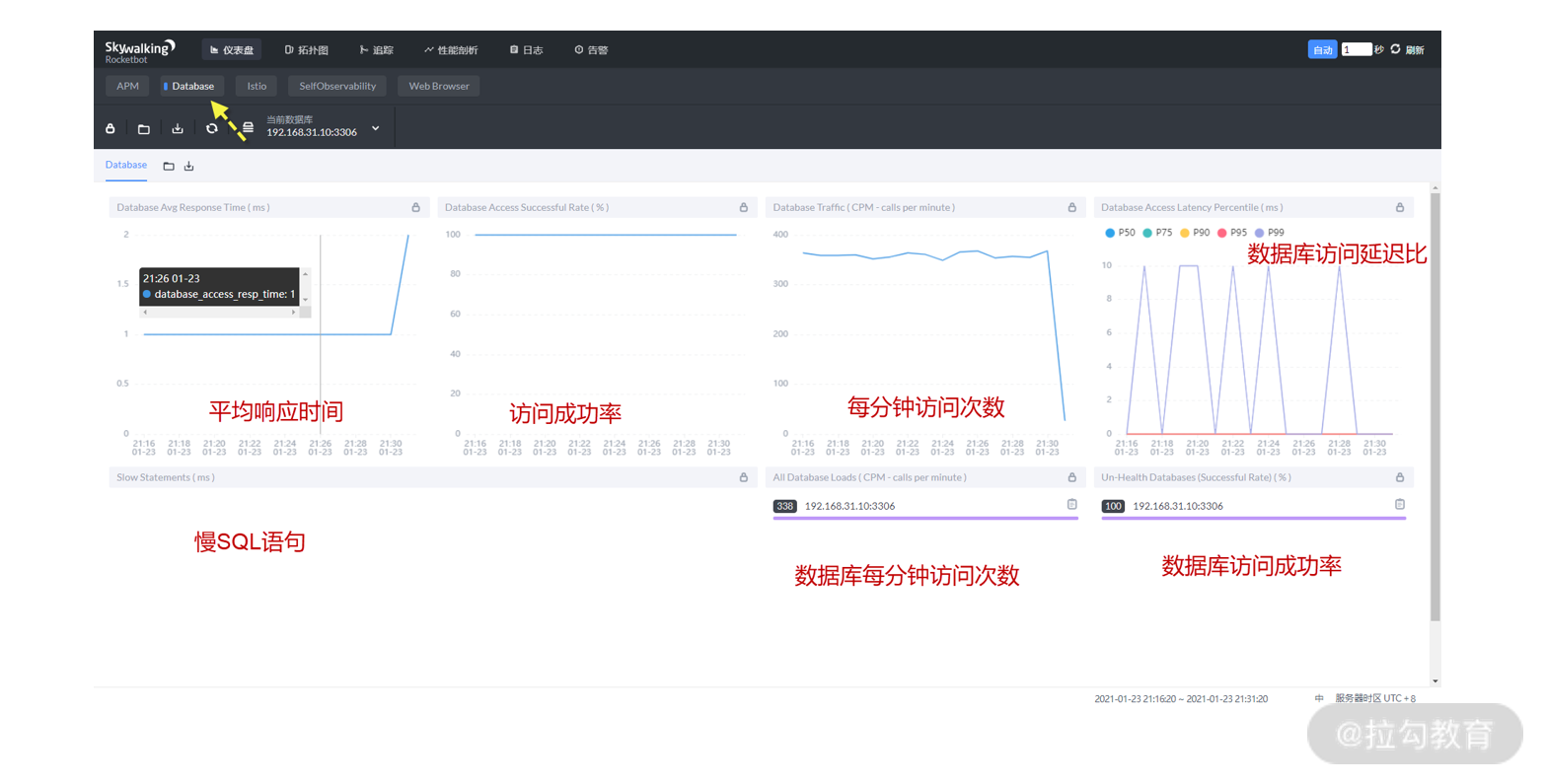Click the 100 successful rate badge
This screenshot has height=784, width=1545.
[1113, 506]
